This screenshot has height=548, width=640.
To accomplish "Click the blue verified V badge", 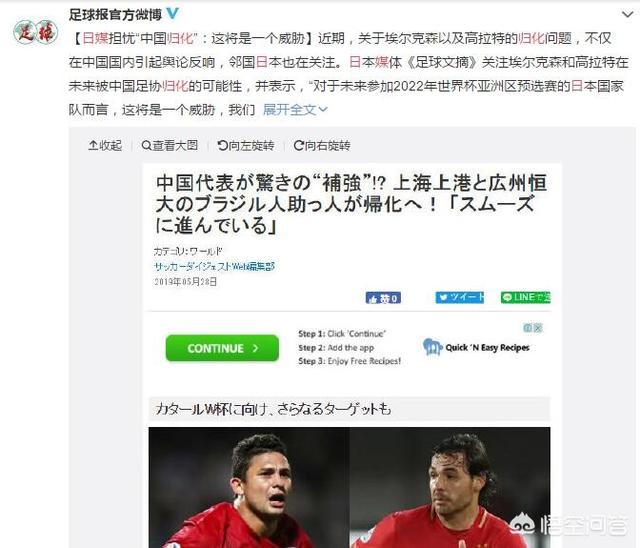I will point(173,14).
